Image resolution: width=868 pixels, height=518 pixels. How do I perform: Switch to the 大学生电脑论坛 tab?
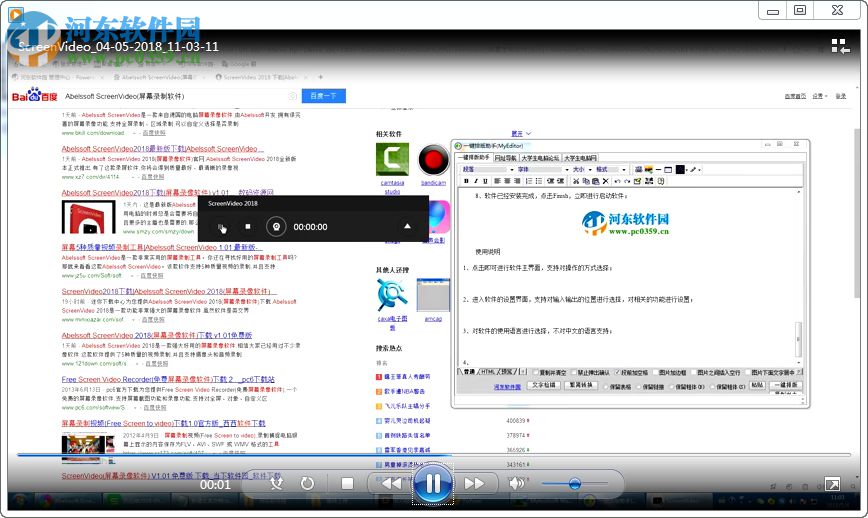540,158
